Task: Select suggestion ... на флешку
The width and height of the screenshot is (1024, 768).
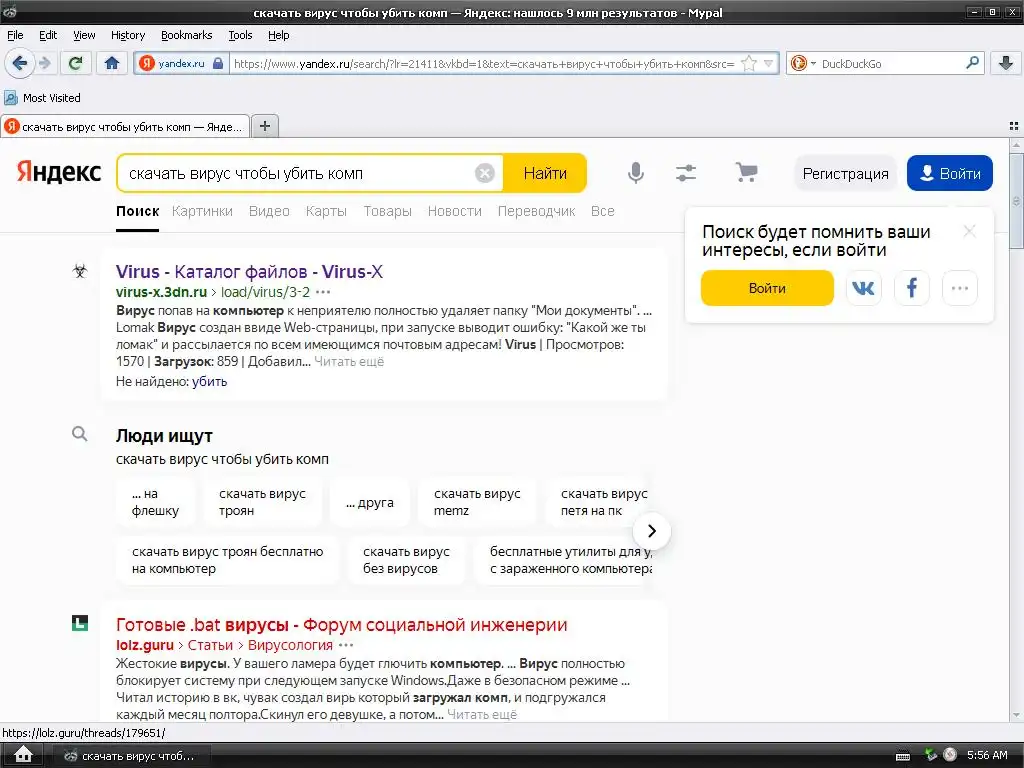Action: pyautogui.click(x=155, y=502)
